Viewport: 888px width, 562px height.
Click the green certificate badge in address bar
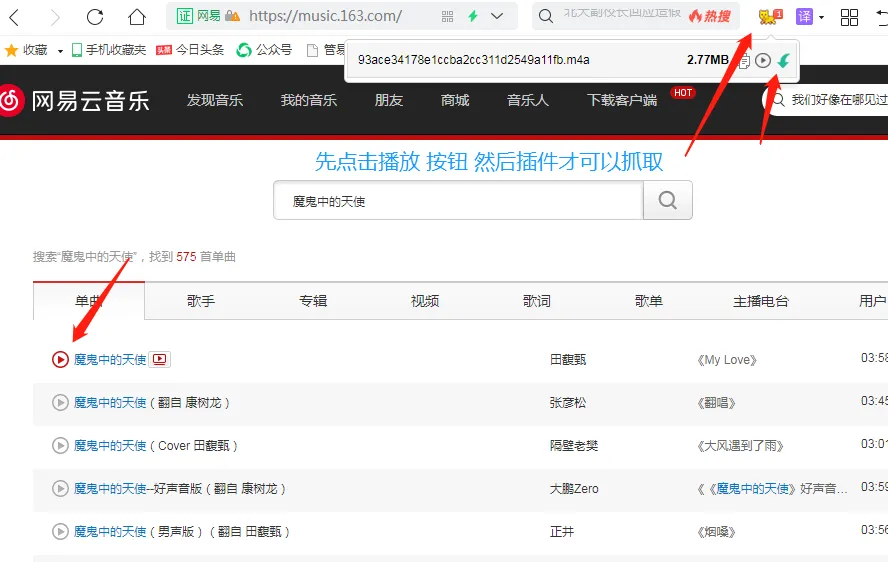click(185, 16)
